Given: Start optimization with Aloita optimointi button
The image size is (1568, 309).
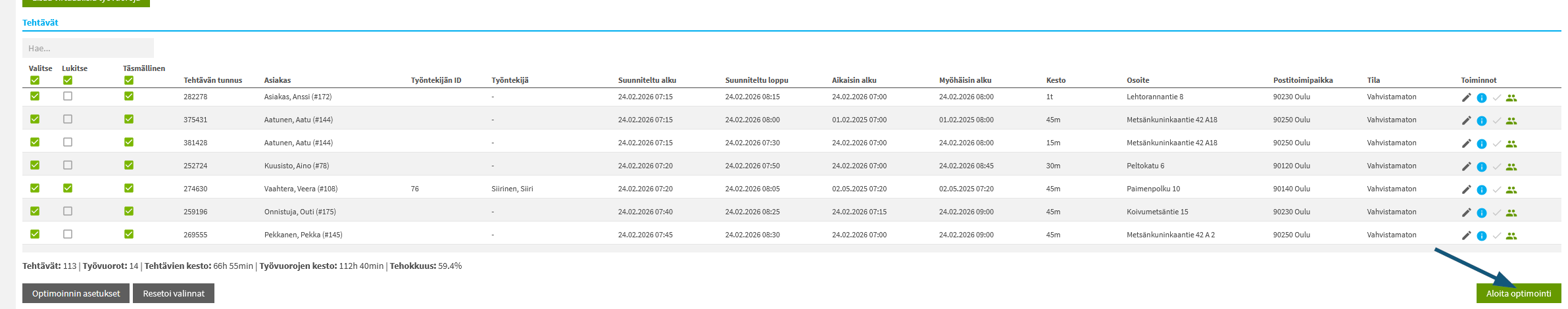Looking at the screenshot, I should [1518, 293].
